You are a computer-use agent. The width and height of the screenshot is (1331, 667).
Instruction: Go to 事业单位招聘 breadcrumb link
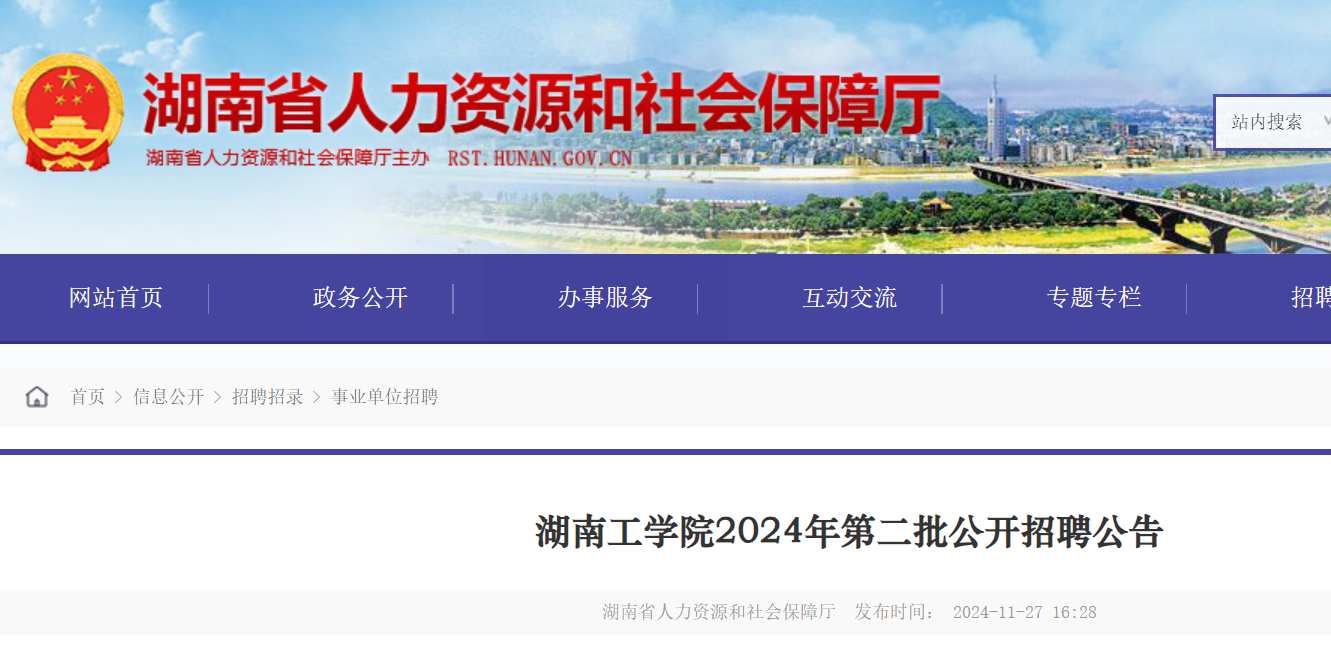[x=385, y=397]
